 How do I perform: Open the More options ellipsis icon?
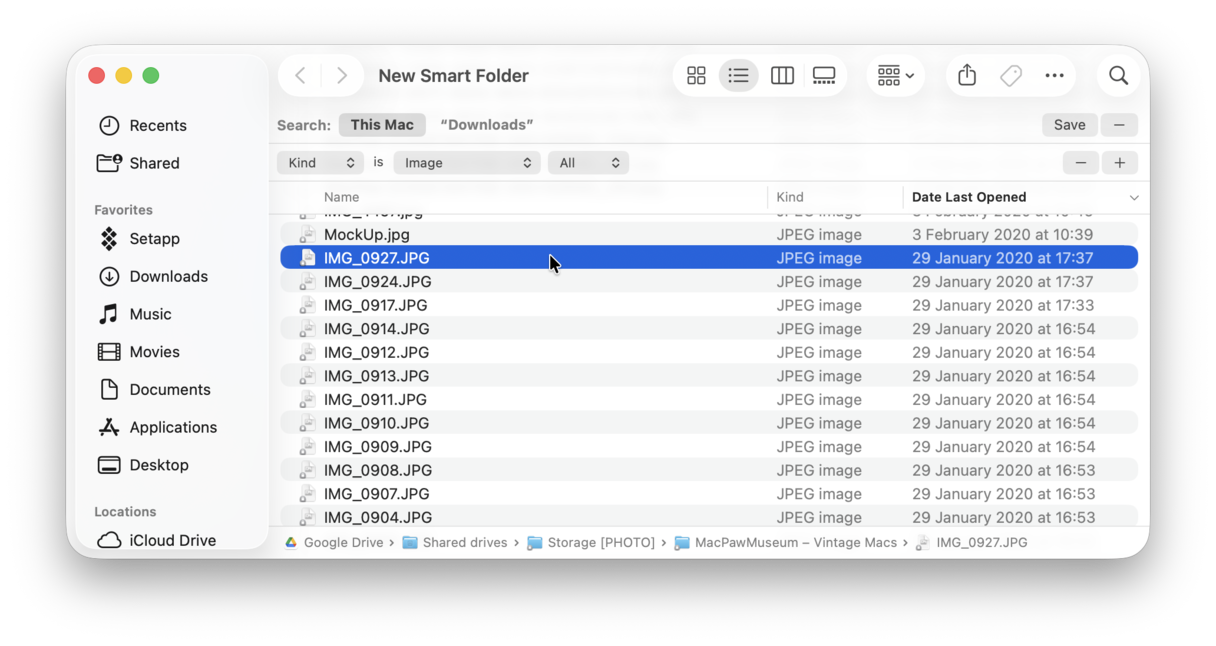(x=1054, y=75)
